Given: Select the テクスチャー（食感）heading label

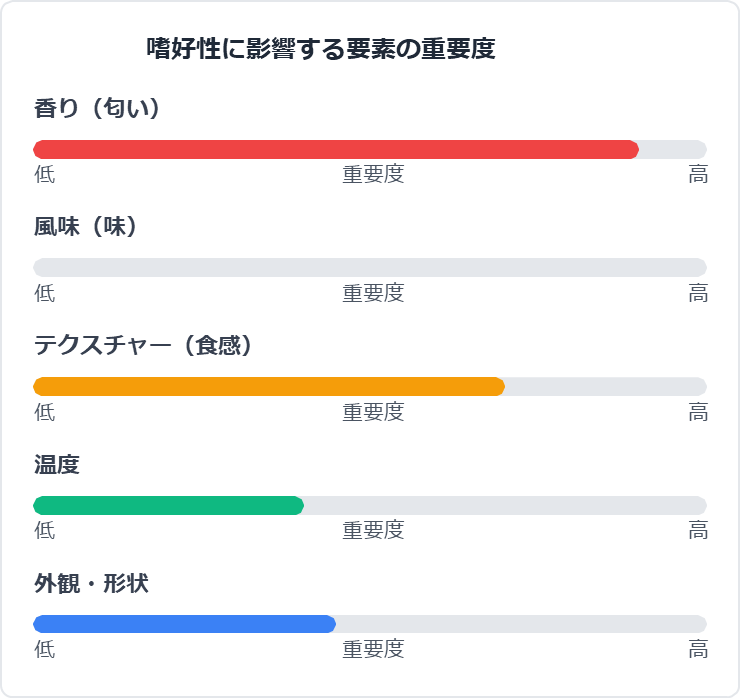Looking at the screenshot, I should (143, 346).
